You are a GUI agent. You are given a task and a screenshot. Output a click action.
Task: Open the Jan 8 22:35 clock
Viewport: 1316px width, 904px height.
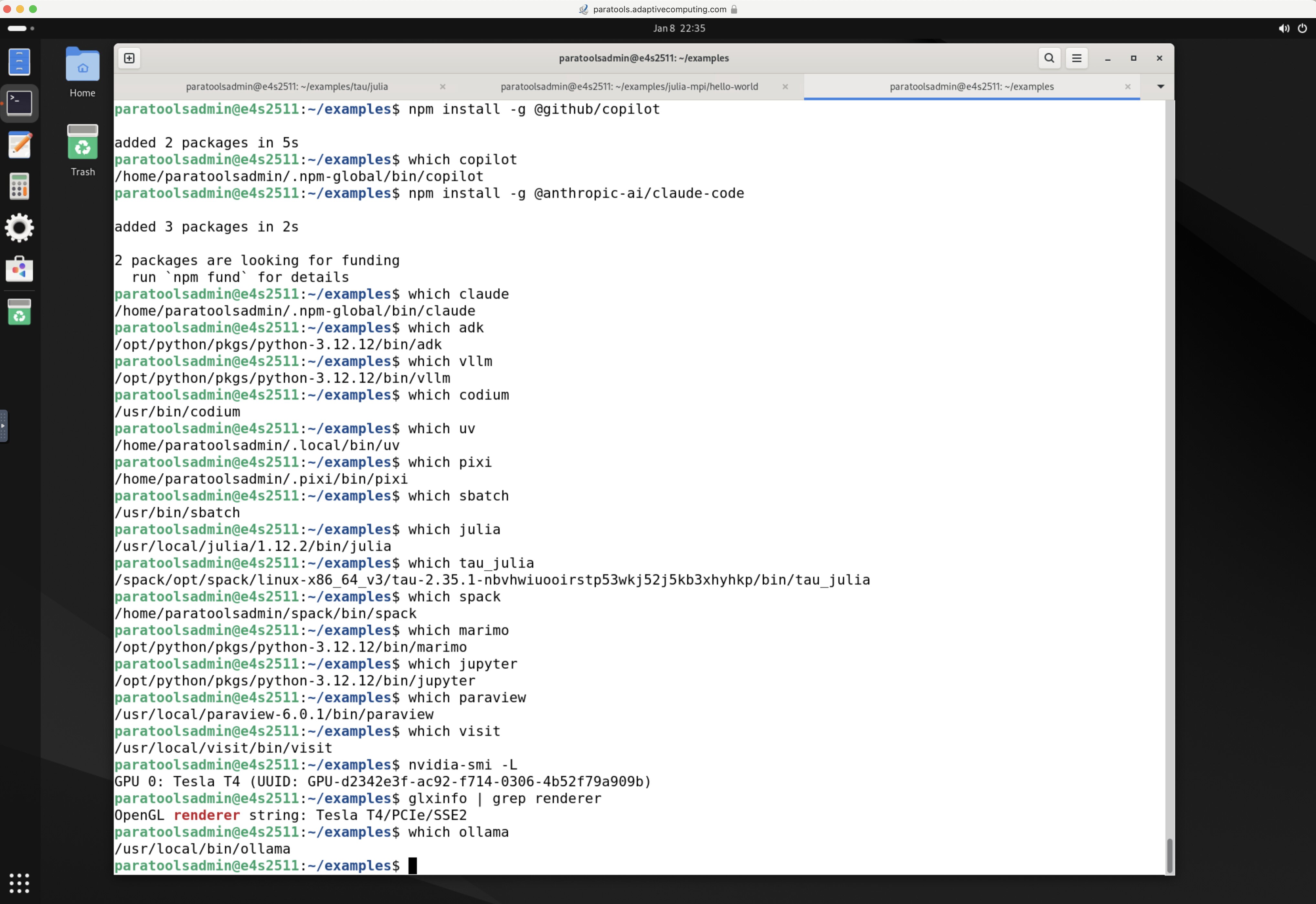point(679,28)
